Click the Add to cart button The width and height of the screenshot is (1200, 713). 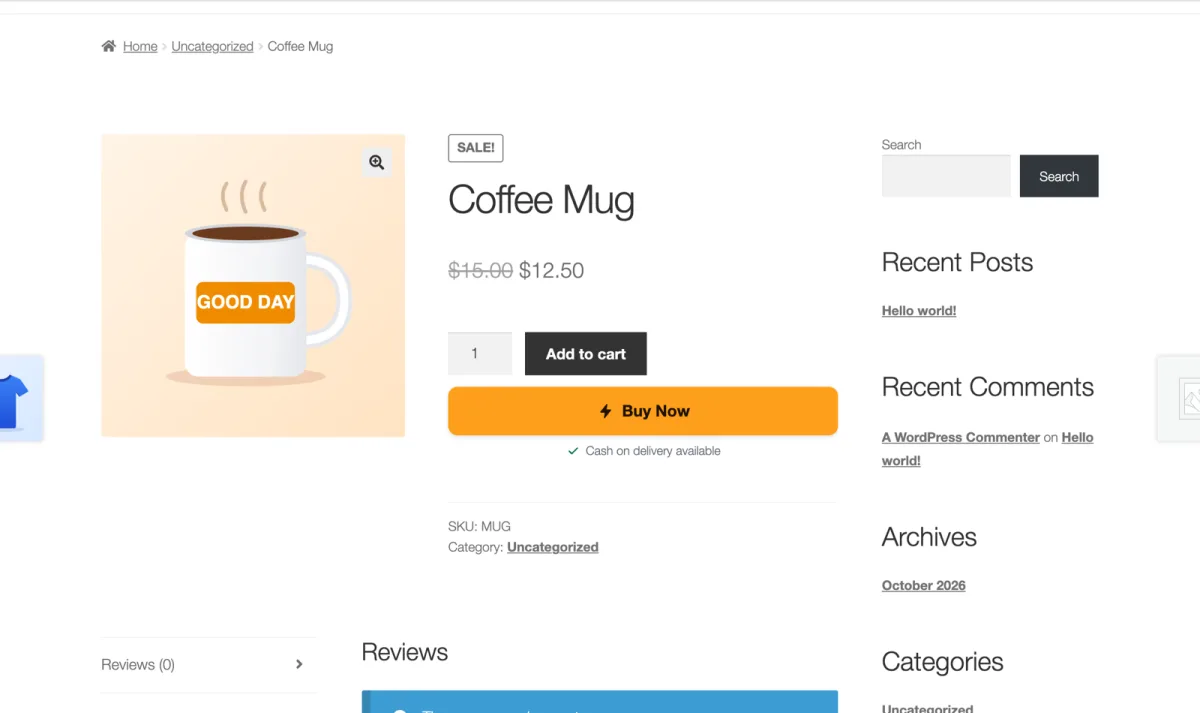[x=586, y=354]
